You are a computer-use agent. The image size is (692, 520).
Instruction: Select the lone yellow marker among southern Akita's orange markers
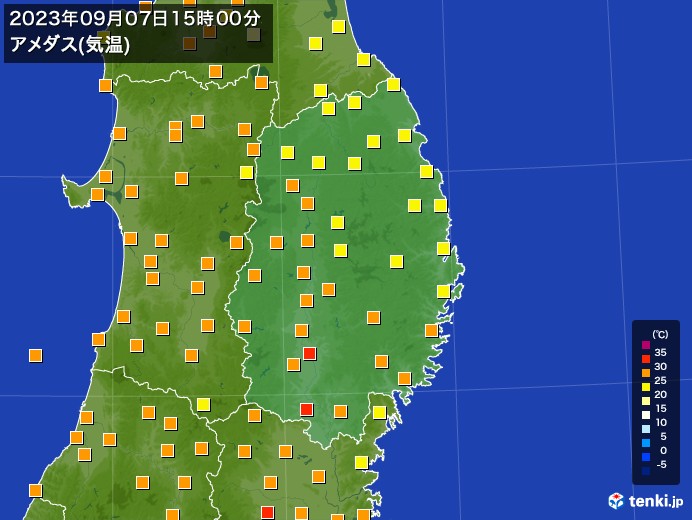coord(203,404)
